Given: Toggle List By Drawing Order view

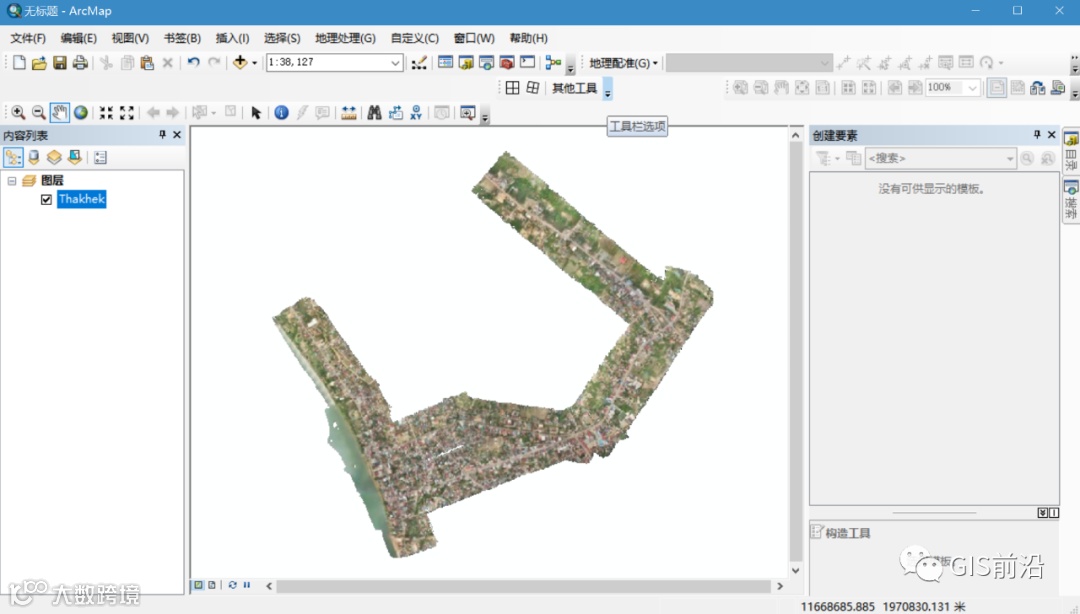Looking at the screenshot, I should 13,157.
